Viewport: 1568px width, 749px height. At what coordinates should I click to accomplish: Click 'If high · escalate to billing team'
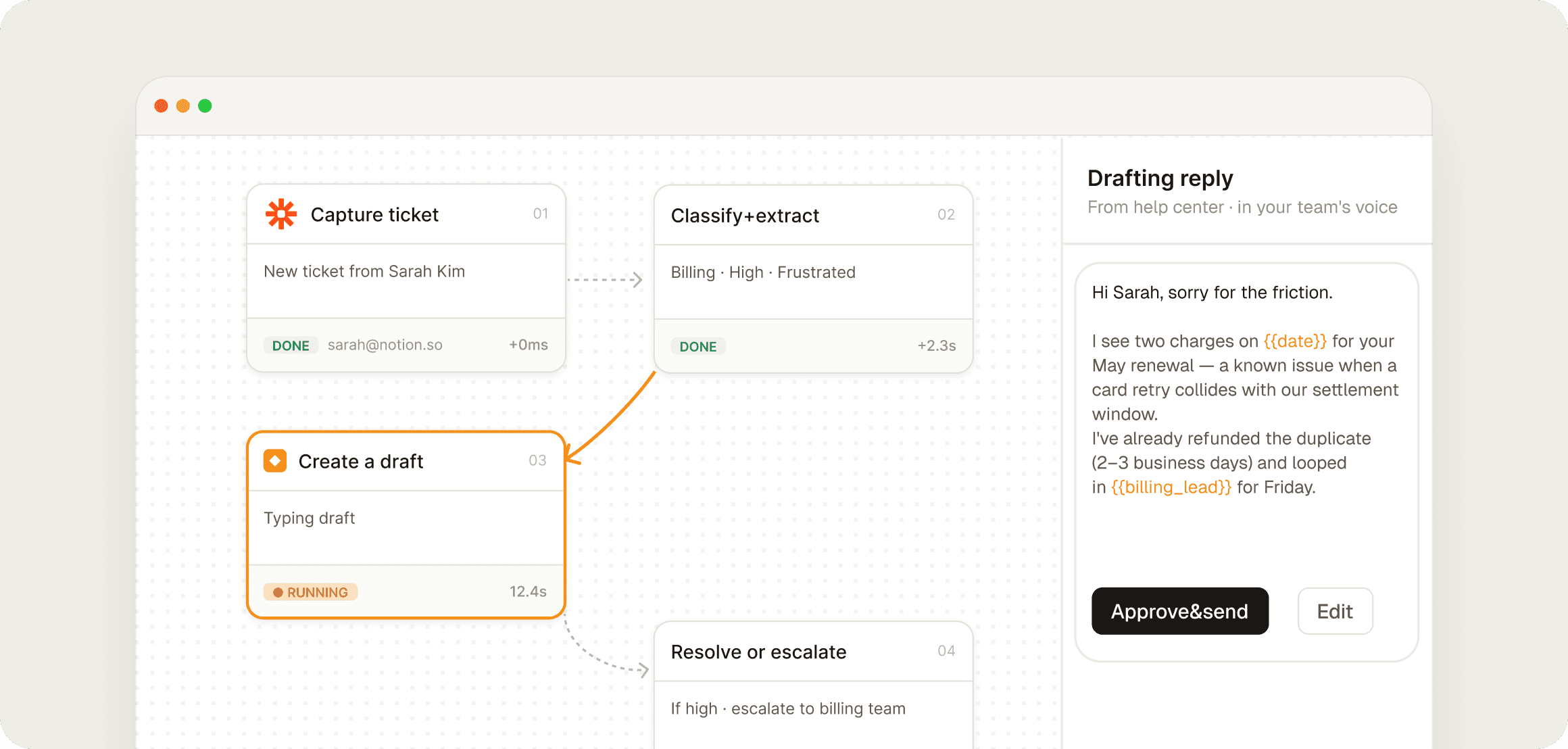click(x=788, y=708)
